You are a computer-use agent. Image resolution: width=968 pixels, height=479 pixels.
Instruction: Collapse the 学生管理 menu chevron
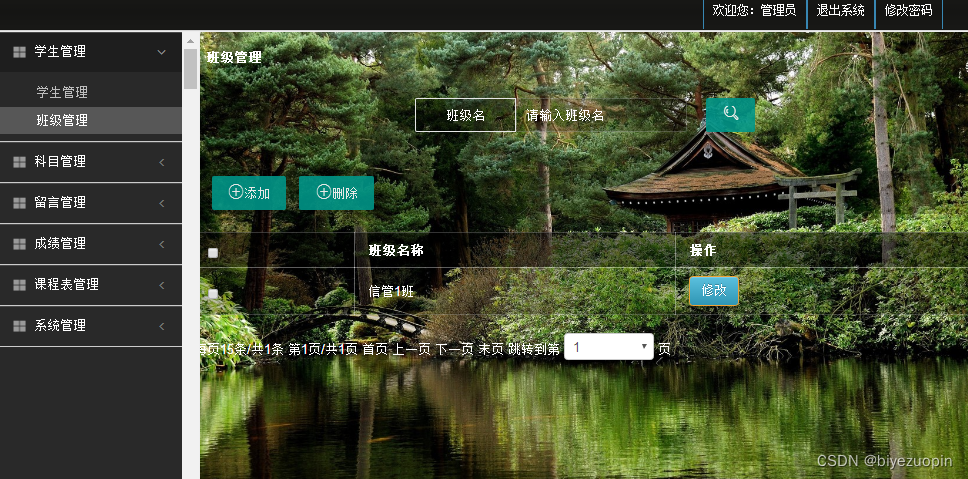(x=162, y=52)
